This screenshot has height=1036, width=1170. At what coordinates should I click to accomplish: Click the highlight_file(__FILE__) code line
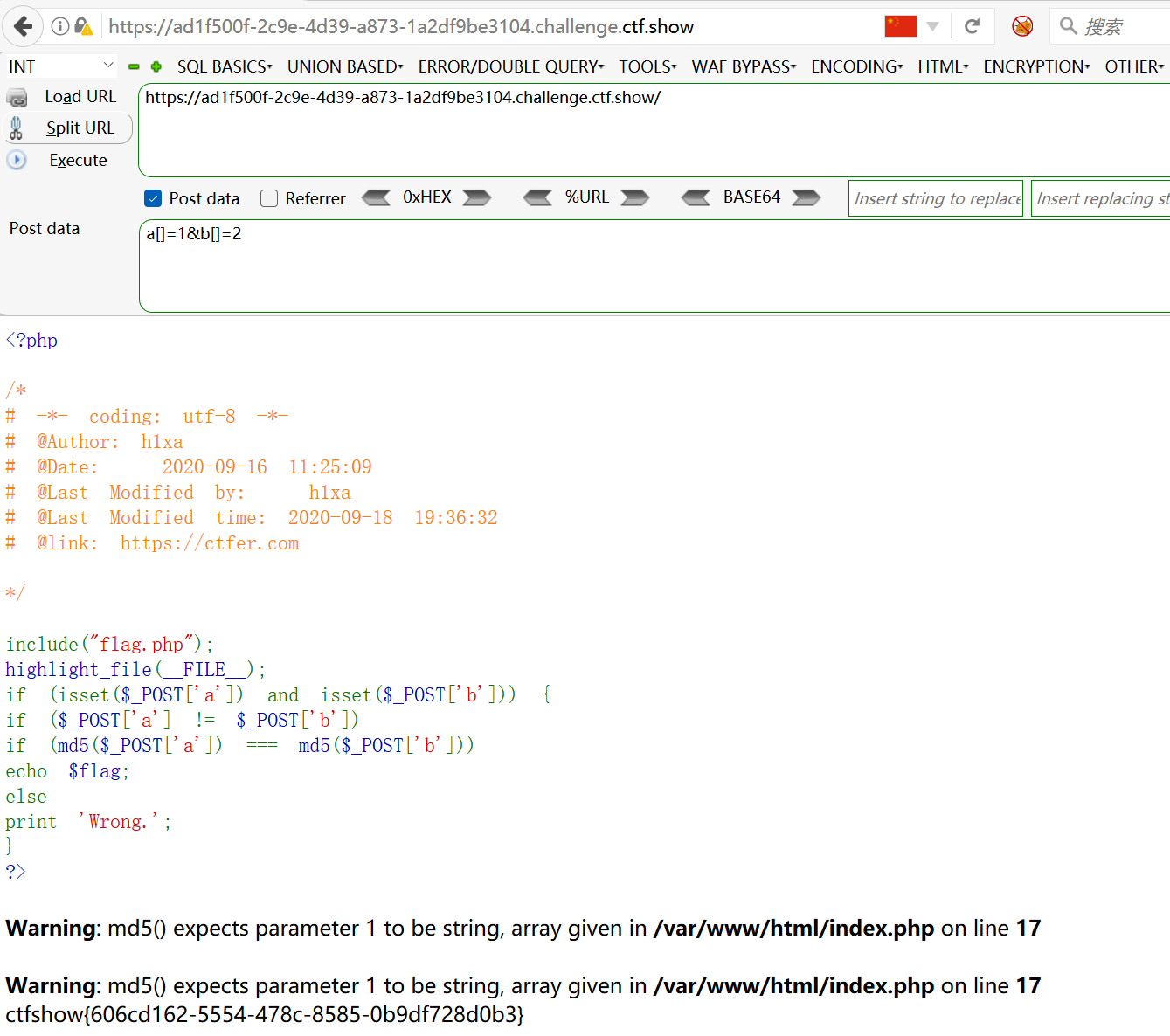pos(135,670)
